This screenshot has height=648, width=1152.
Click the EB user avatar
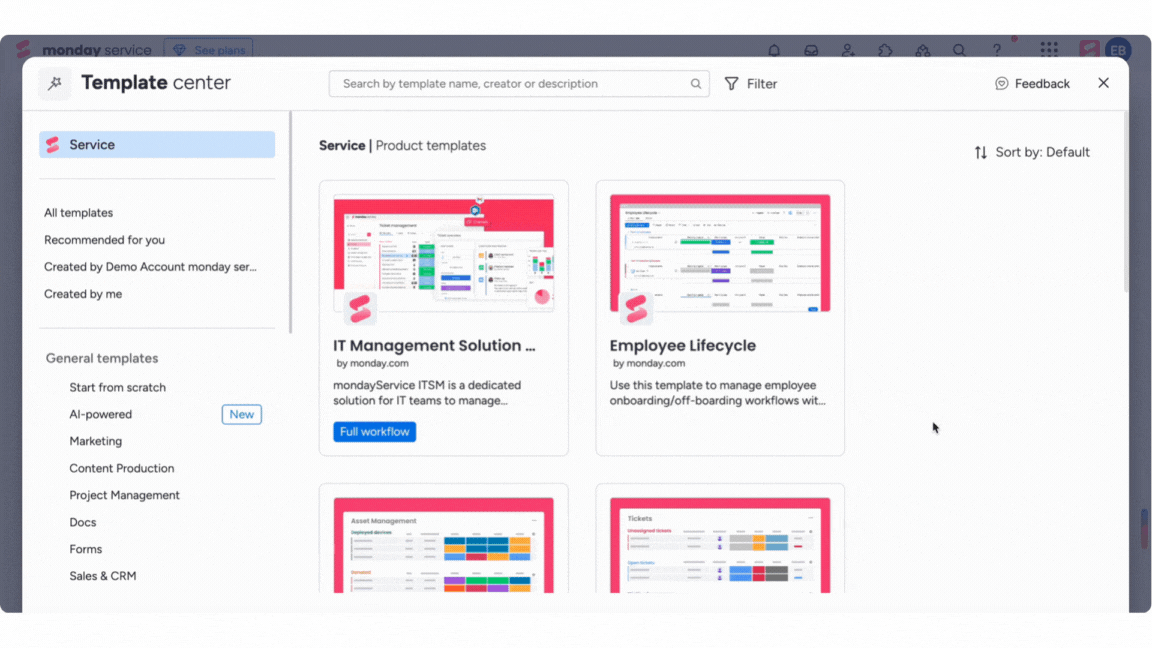click(x=1118, y=50)
